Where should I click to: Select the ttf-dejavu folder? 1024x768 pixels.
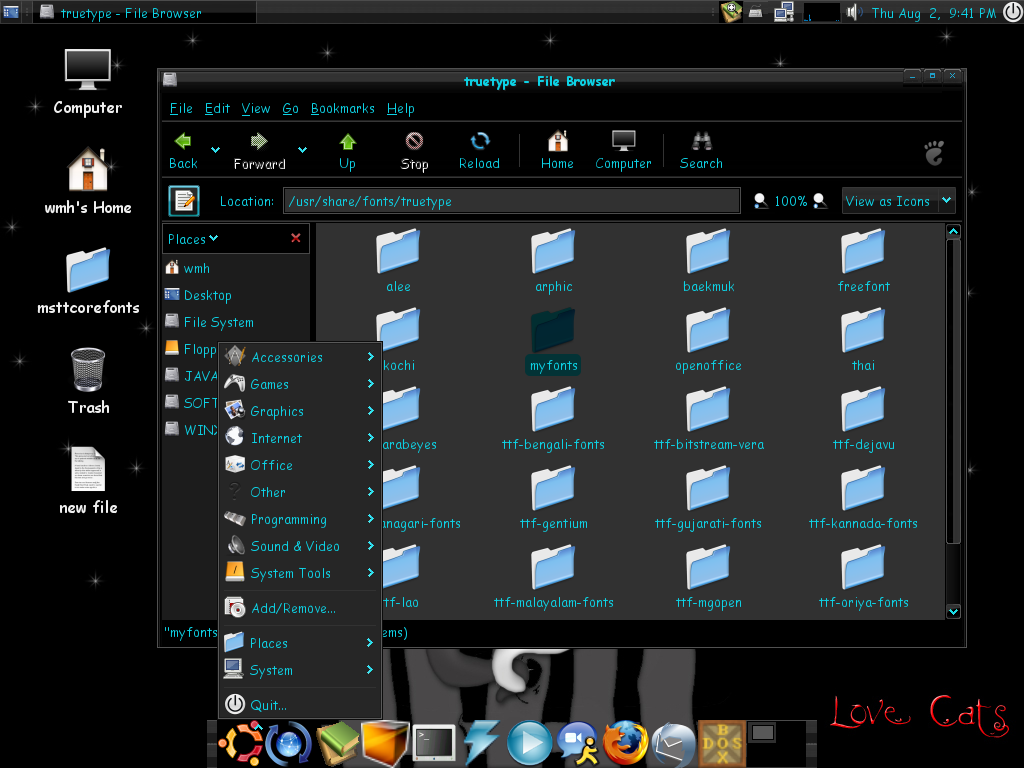tap(863, 419)
